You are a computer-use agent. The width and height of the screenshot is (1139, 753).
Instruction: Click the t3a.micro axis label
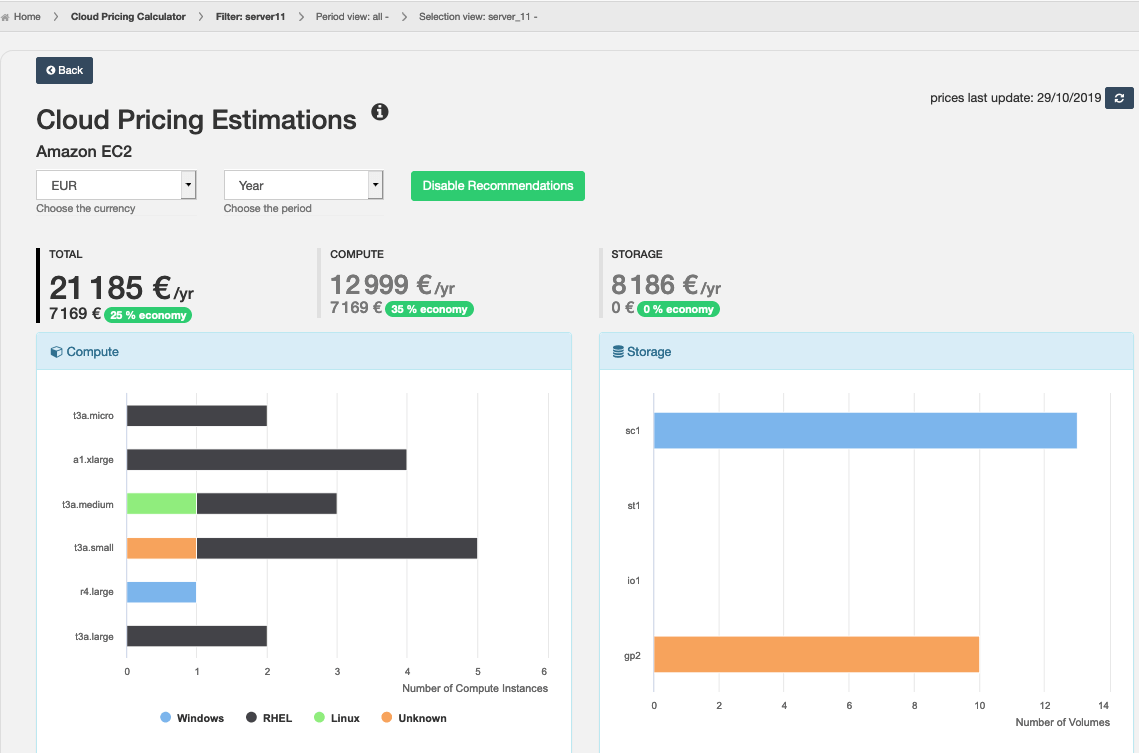(93, 416)
